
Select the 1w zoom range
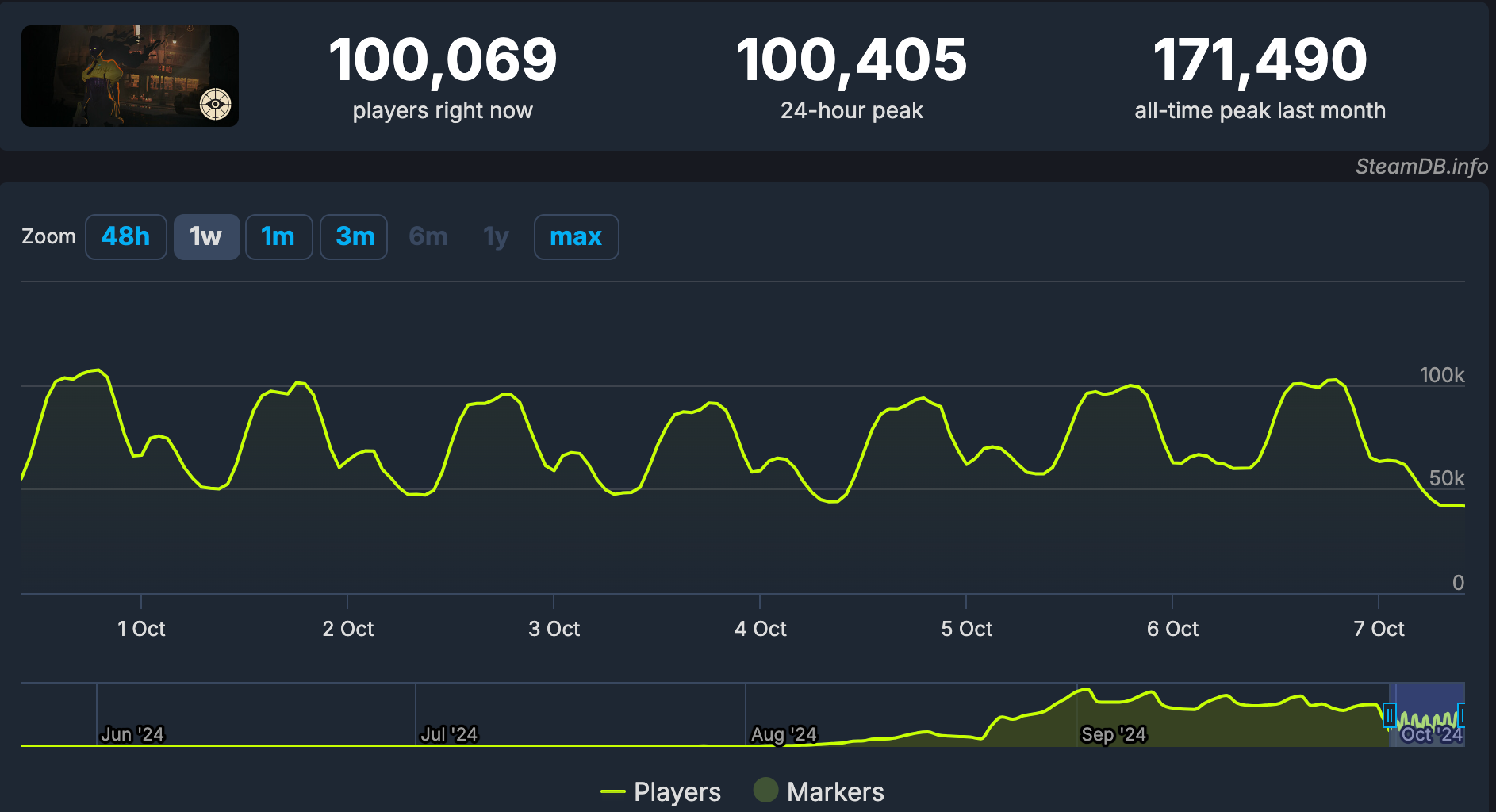206,236
